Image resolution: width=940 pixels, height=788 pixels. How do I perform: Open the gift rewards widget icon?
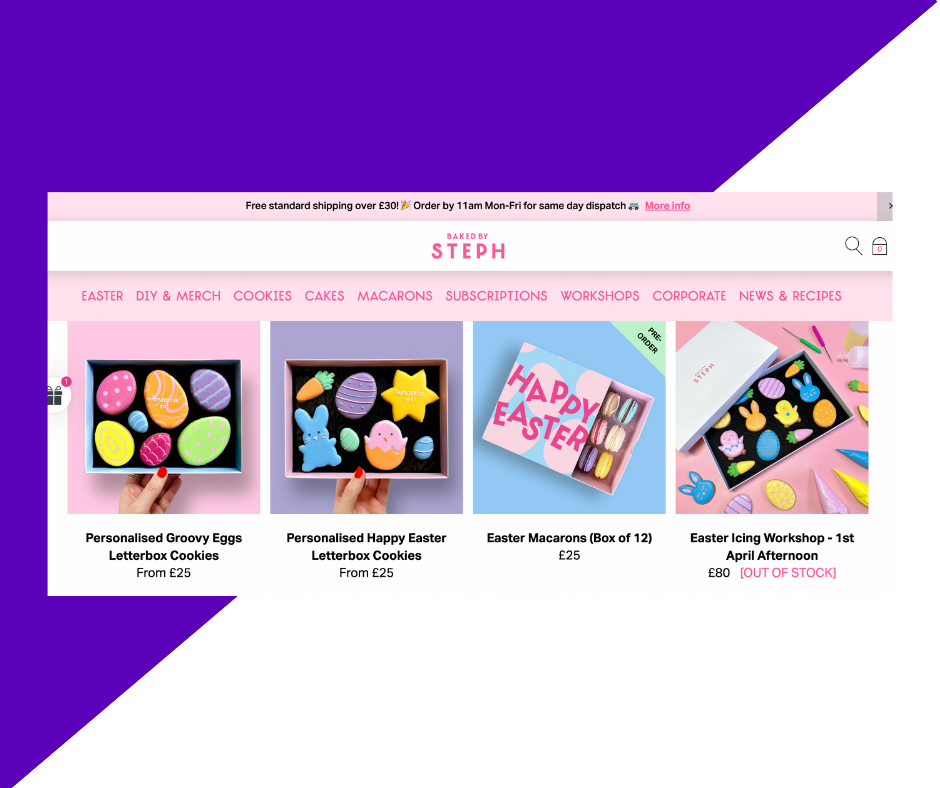56,395
